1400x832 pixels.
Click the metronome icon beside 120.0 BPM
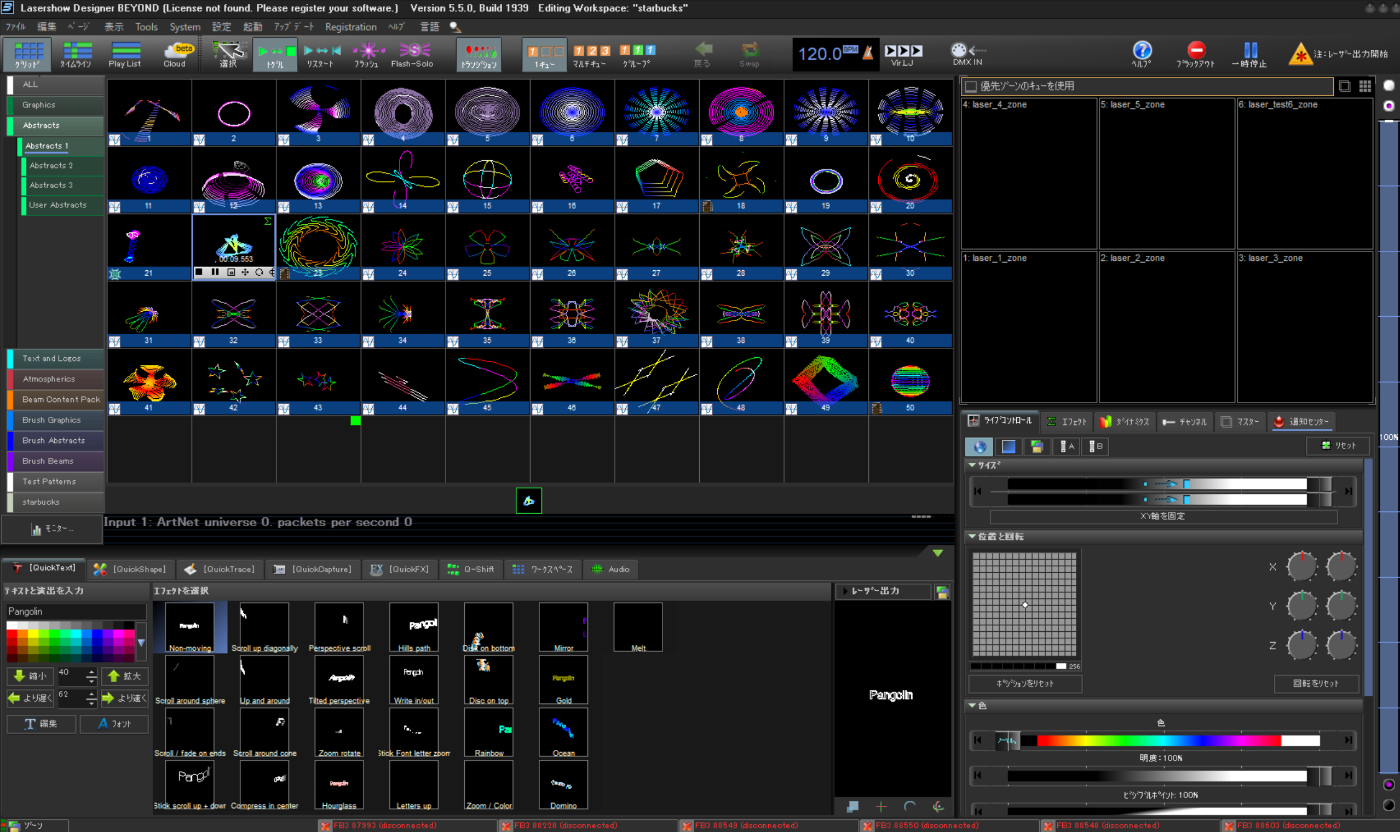pos(868,53)
